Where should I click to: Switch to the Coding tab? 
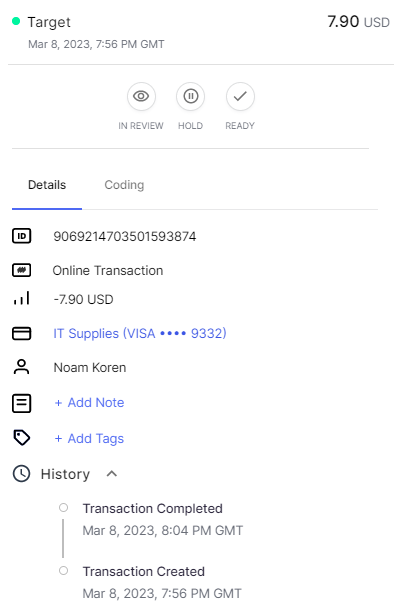[124, 185]
